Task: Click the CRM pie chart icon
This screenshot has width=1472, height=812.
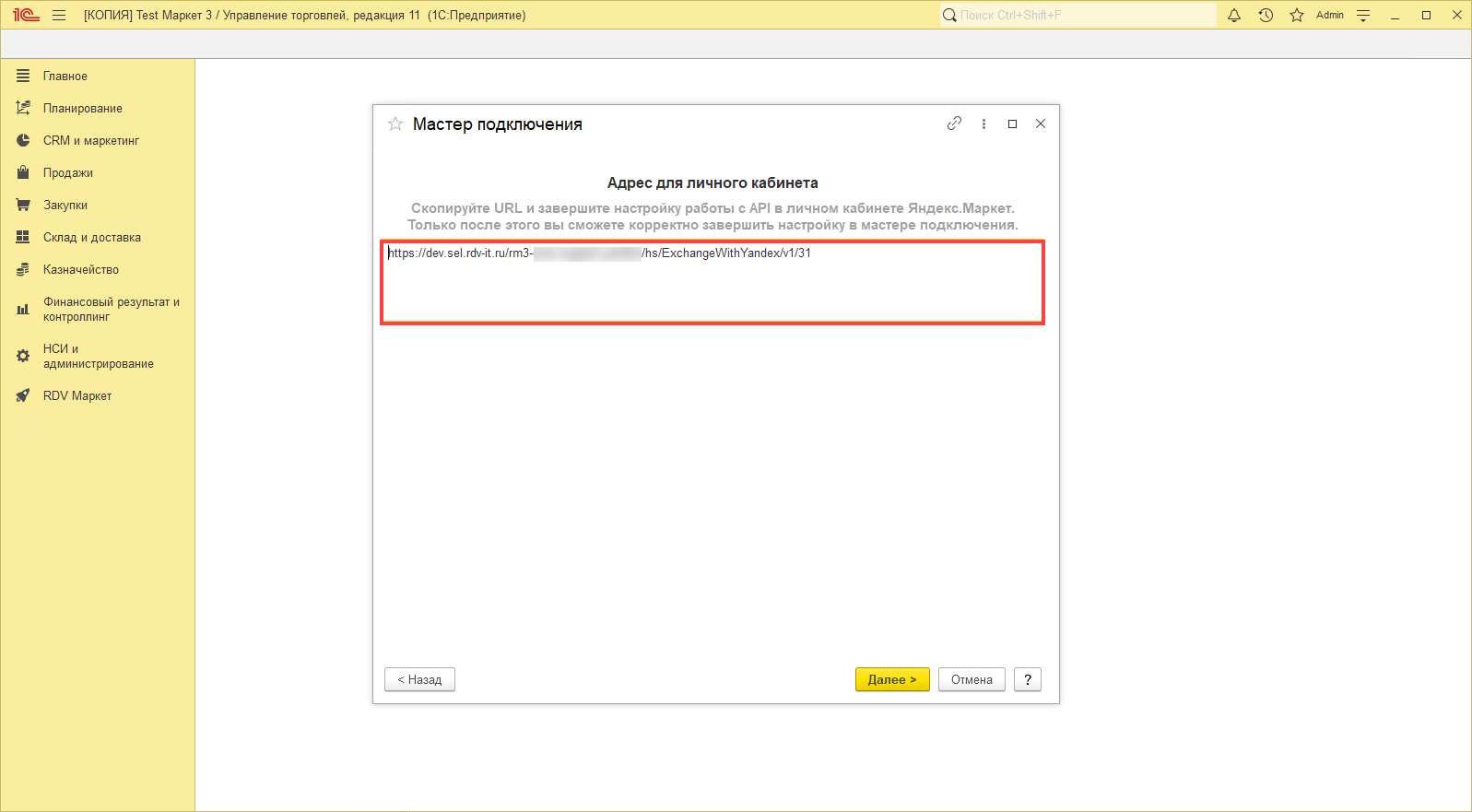Action: (23, 141)
